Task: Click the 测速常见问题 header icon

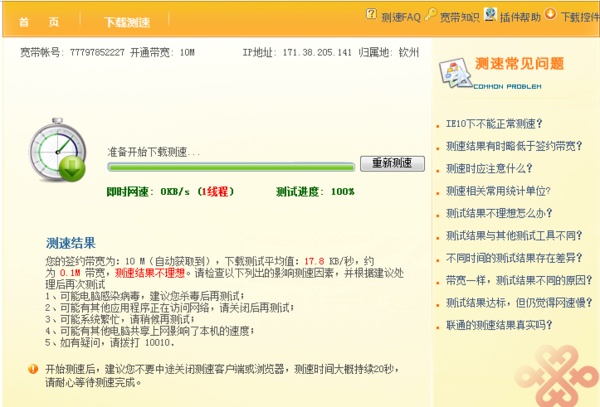Action: [454, 73]
